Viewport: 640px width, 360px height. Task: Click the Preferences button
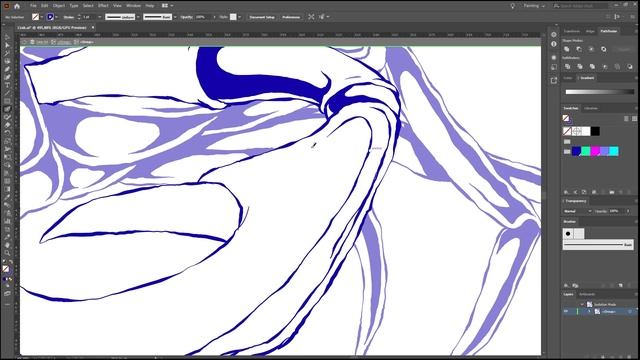click(291, 17)
